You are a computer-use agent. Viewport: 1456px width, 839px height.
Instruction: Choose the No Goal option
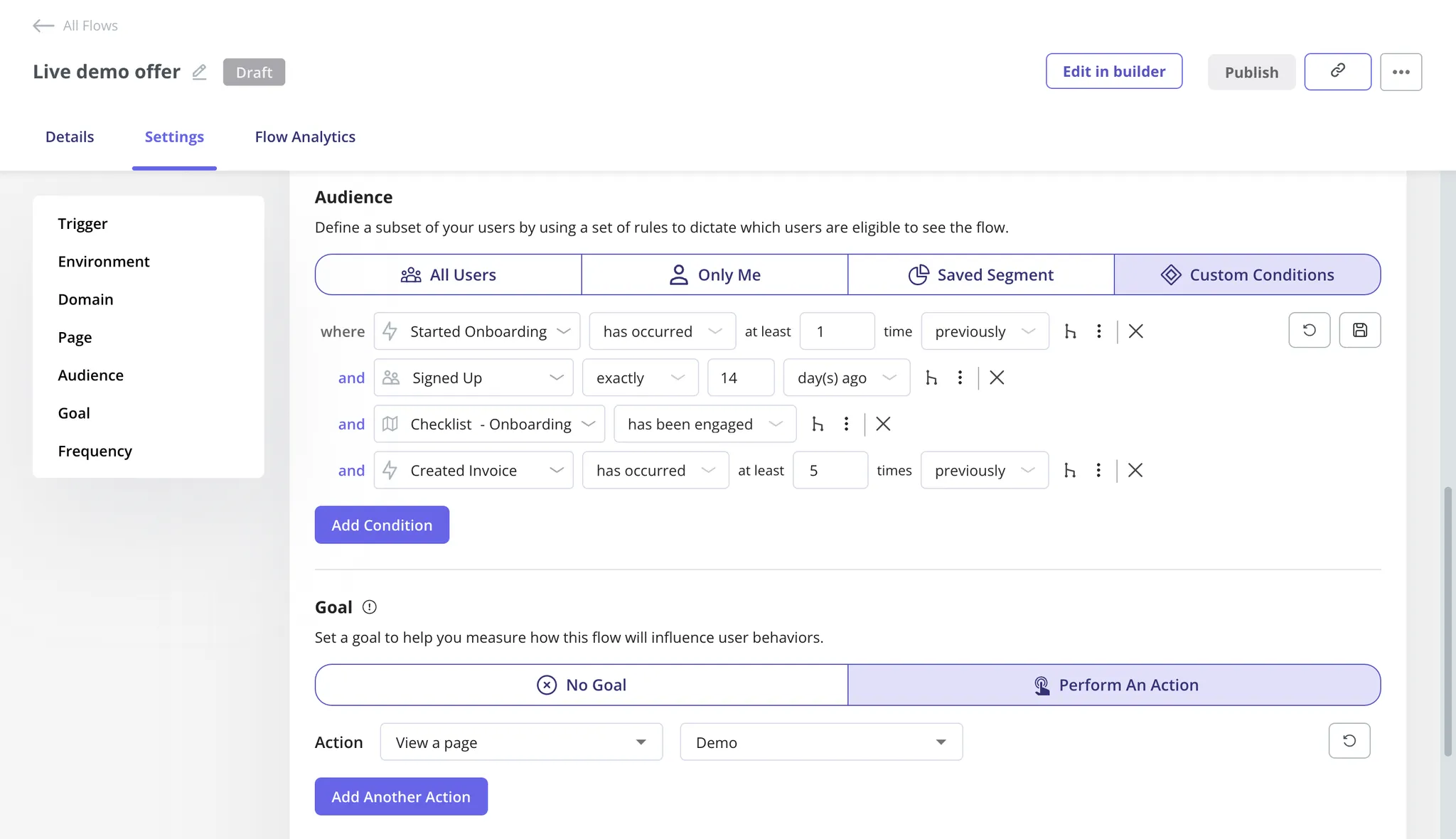tap(581, 685)
